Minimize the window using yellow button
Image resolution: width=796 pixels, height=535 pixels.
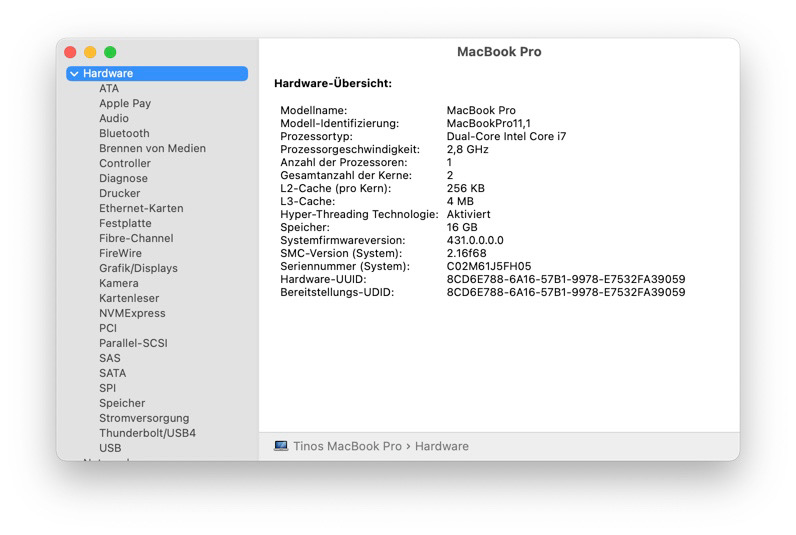(90, 52)
